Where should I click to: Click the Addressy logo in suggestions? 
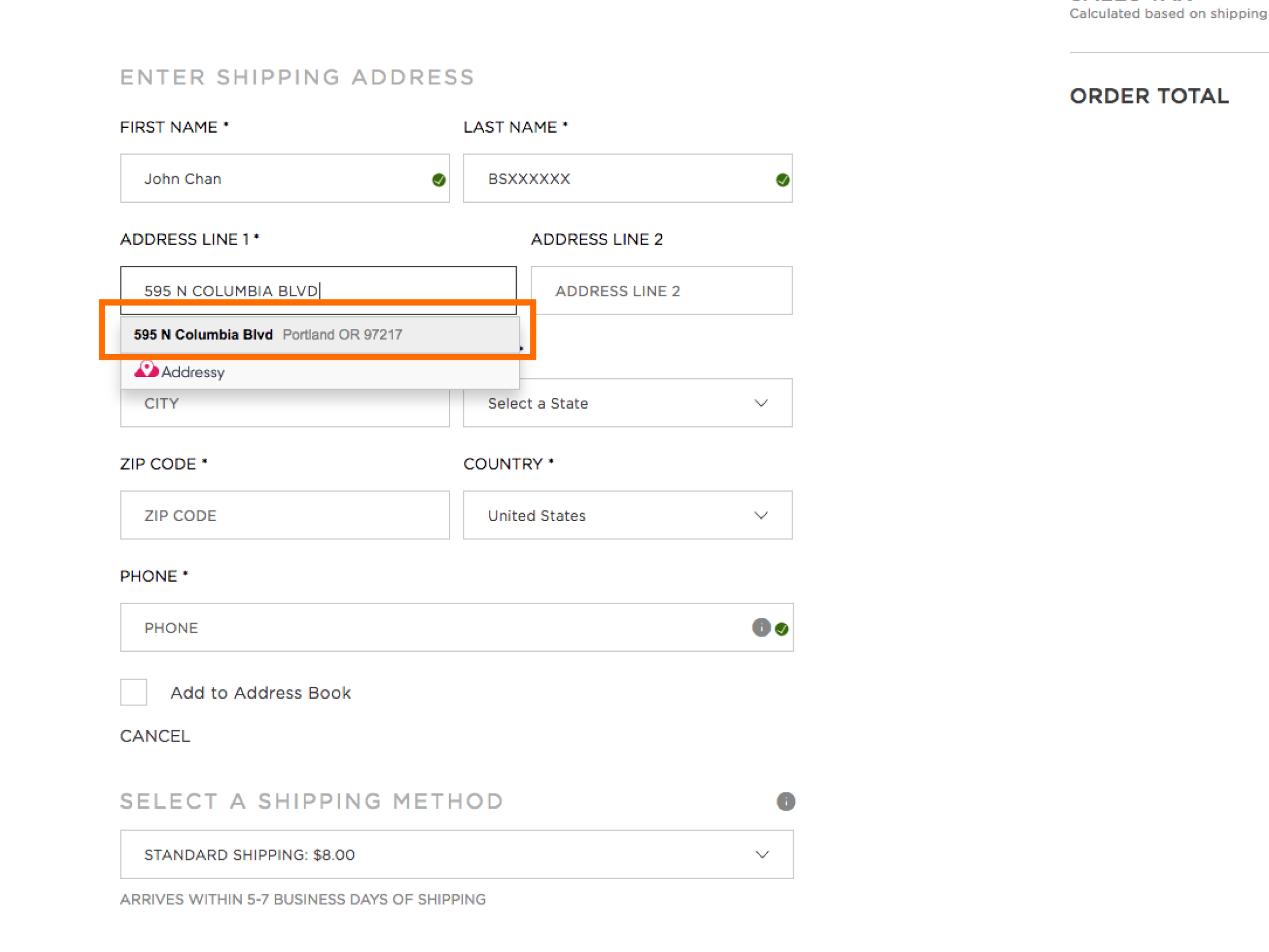click(x=179, y=372)
